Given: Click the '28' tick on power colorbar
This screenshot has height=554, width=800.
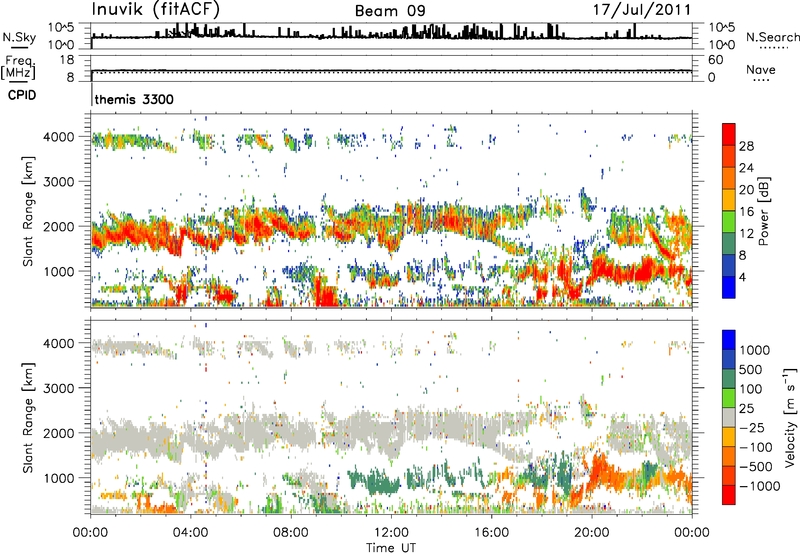Looking at the screenshot, I should click(x=746, y=146).
